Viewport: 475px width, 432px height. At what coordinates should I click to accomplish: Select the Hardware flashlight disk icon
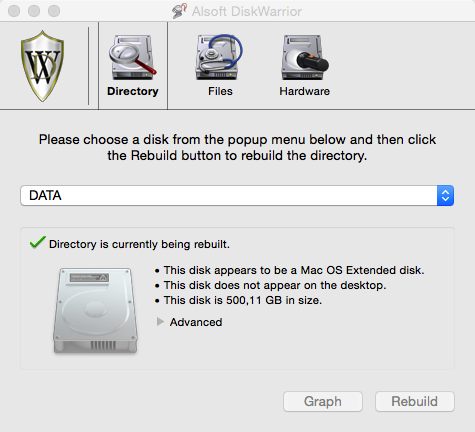coord(305,57)
